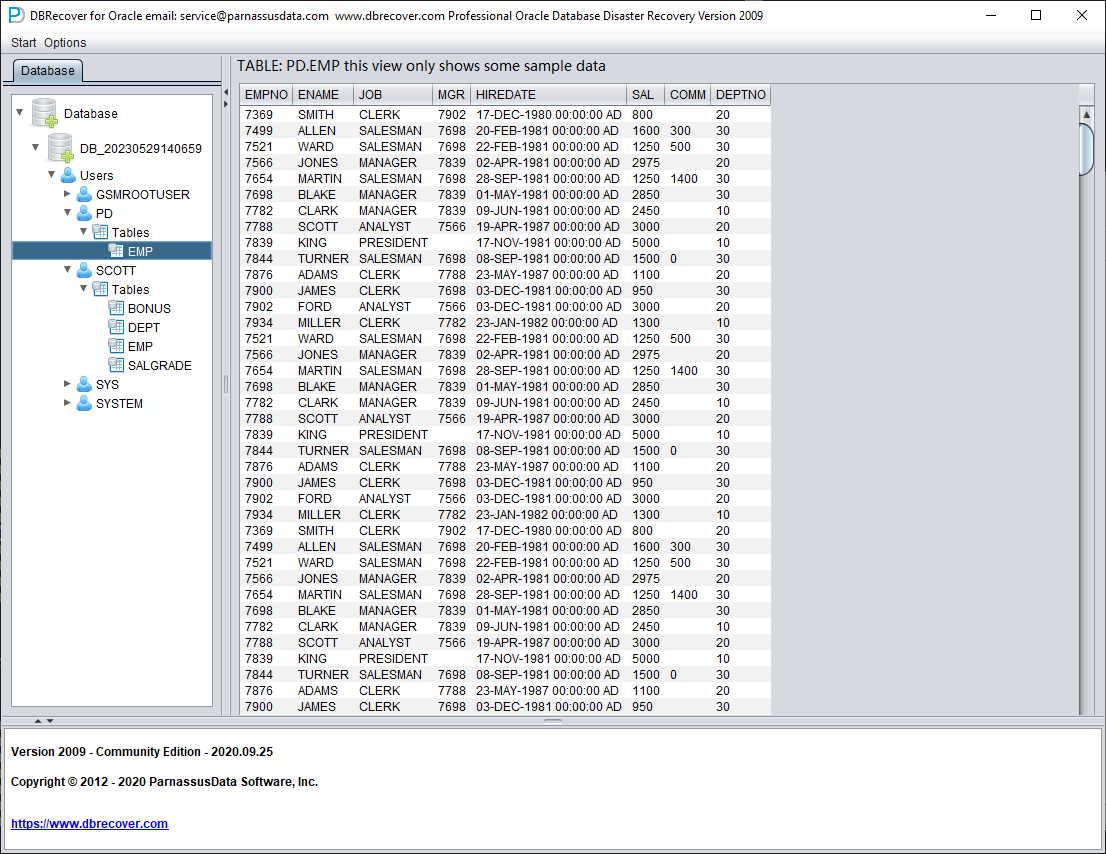
Task: Click the Tables icon under PD
Action: click(101, 232)
